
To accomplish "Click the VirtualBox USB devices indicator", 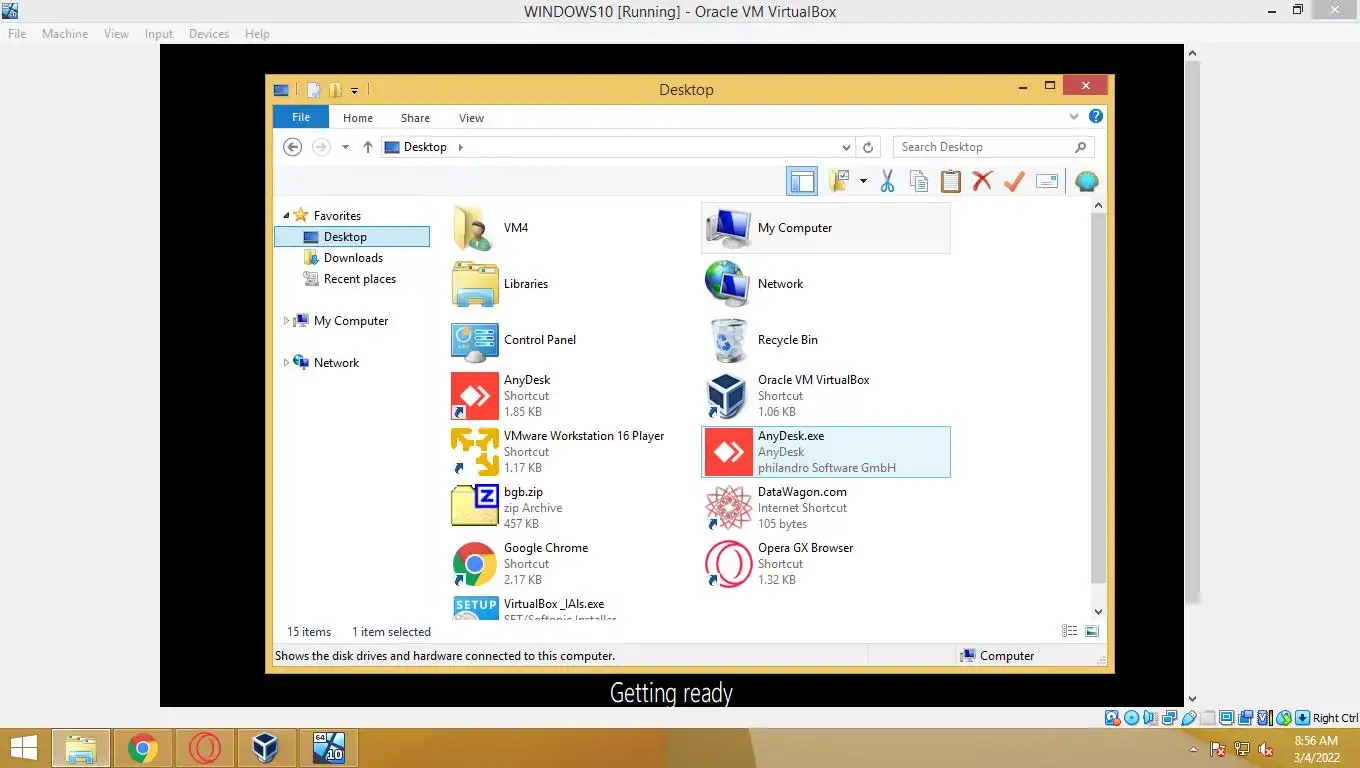I will click(1188, 718).
